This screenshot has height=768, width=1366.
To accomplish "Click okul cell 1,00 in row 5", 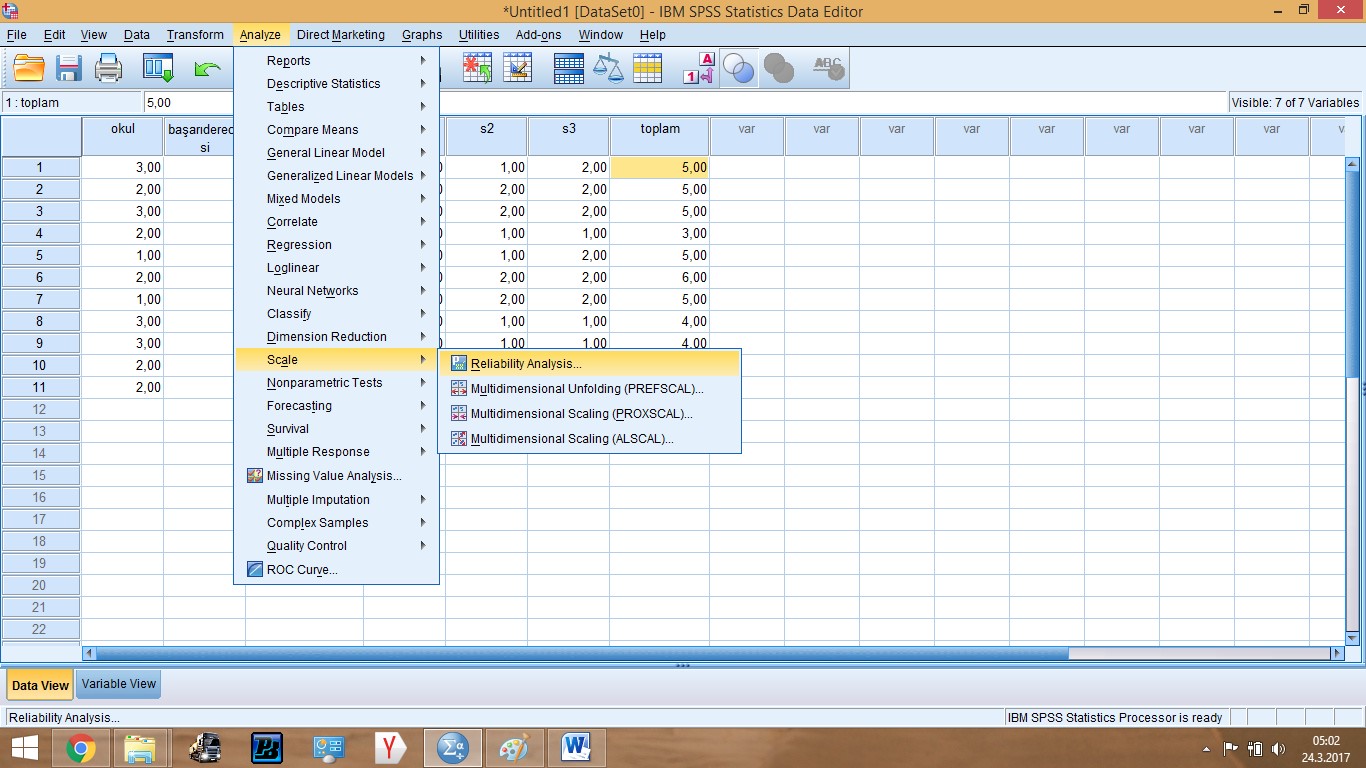I will [x=122, y=255].
